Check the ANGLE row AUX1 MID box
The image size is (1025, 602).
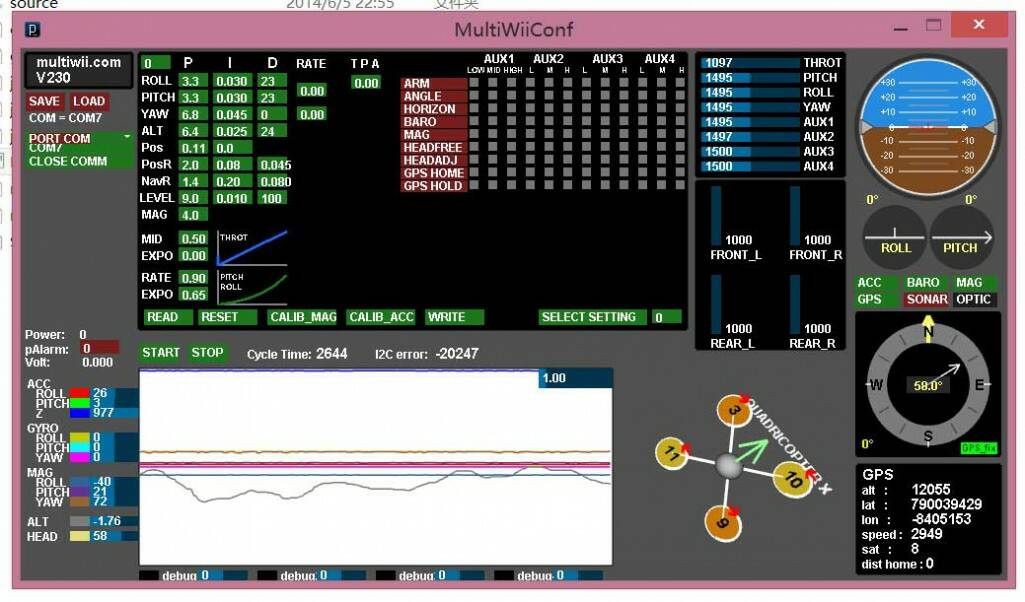pos(492,96)
